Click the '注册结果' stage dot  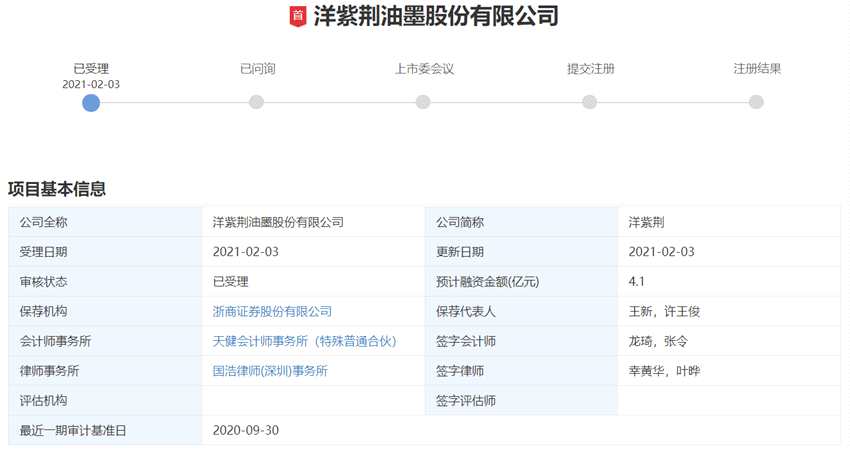[756, 102]
